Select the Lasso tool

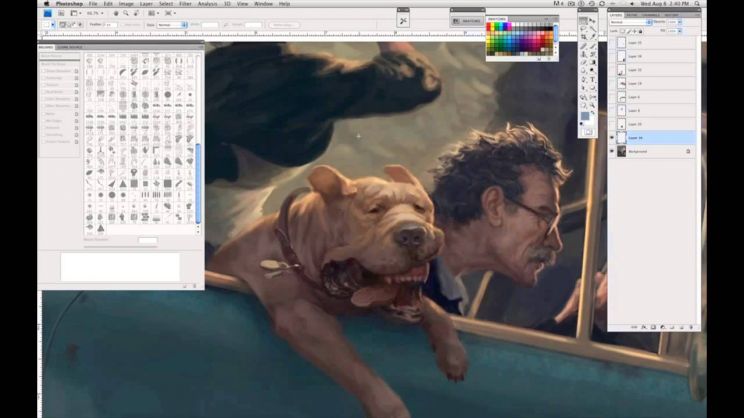pyautogui.click(x=583, y=29)
